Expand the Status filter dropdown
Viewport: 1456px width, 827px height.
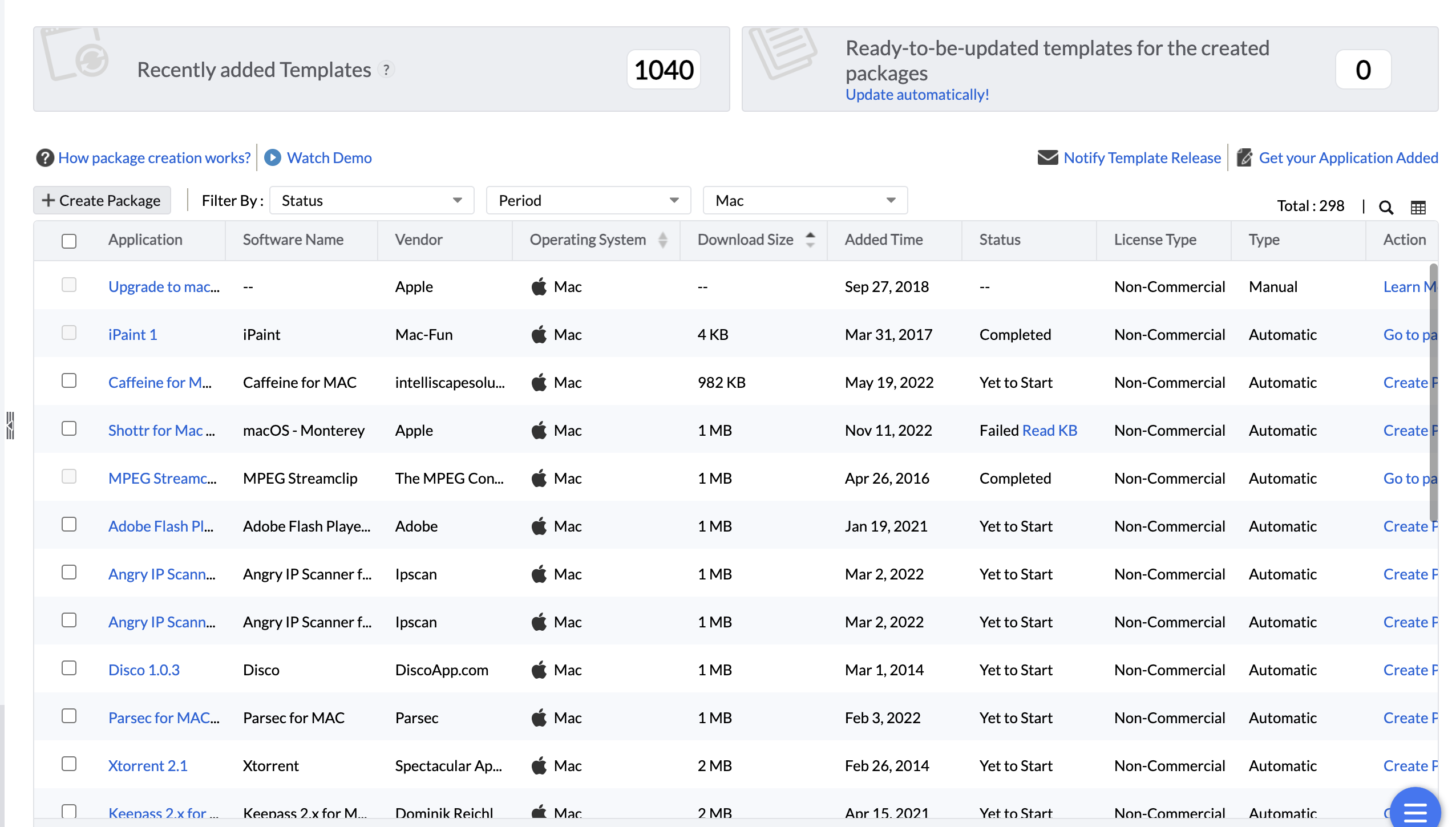371,200
